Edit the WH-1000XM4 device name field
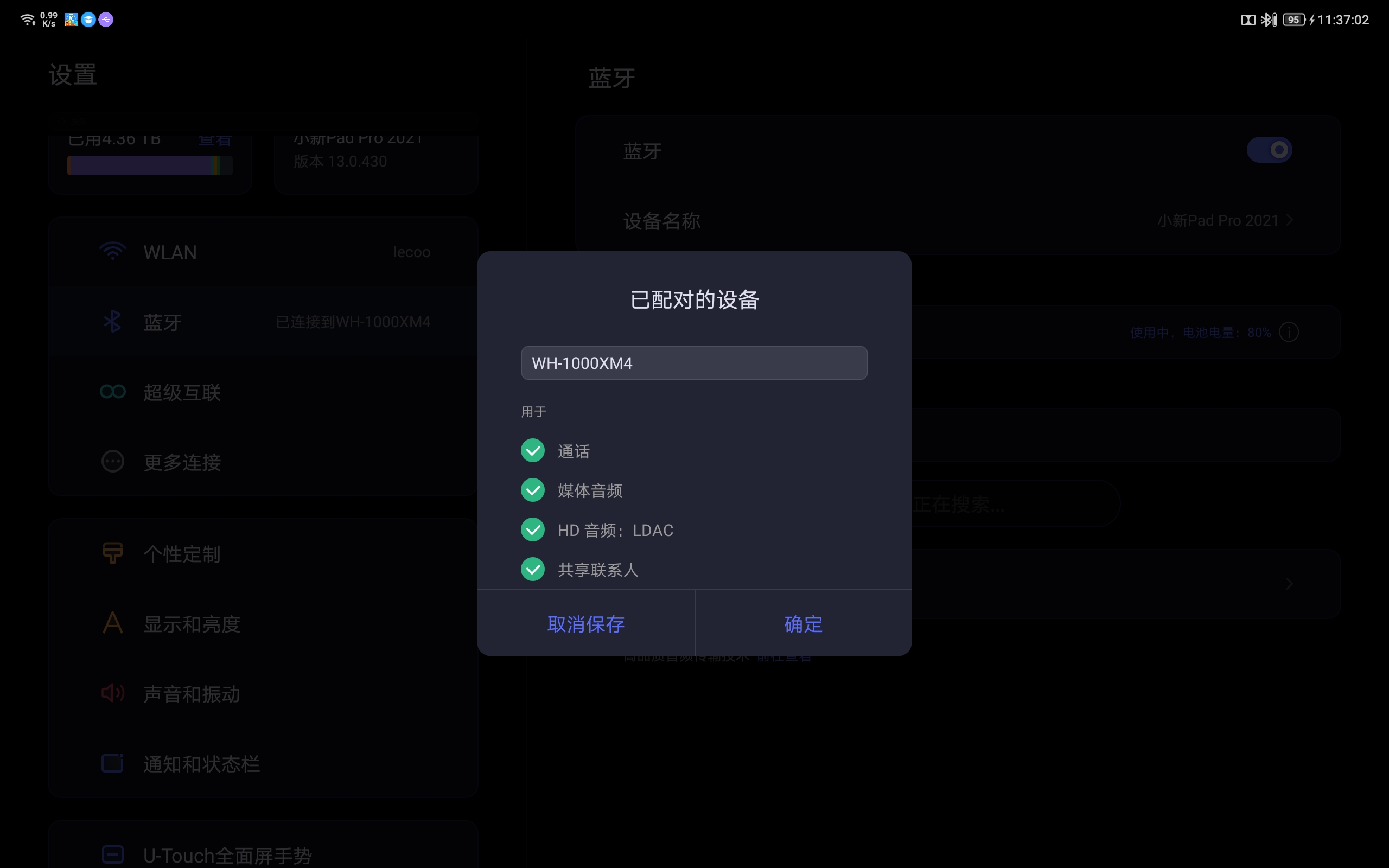 [x=694, y=363]
